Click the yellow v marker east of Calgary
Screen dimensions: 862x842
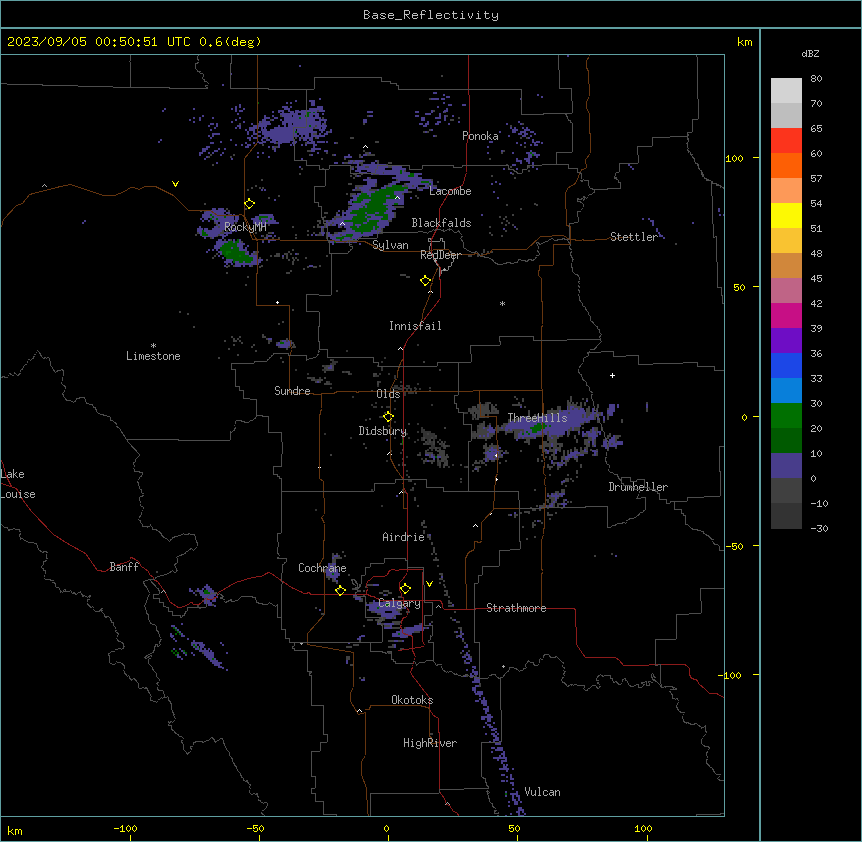pos(429,584)
